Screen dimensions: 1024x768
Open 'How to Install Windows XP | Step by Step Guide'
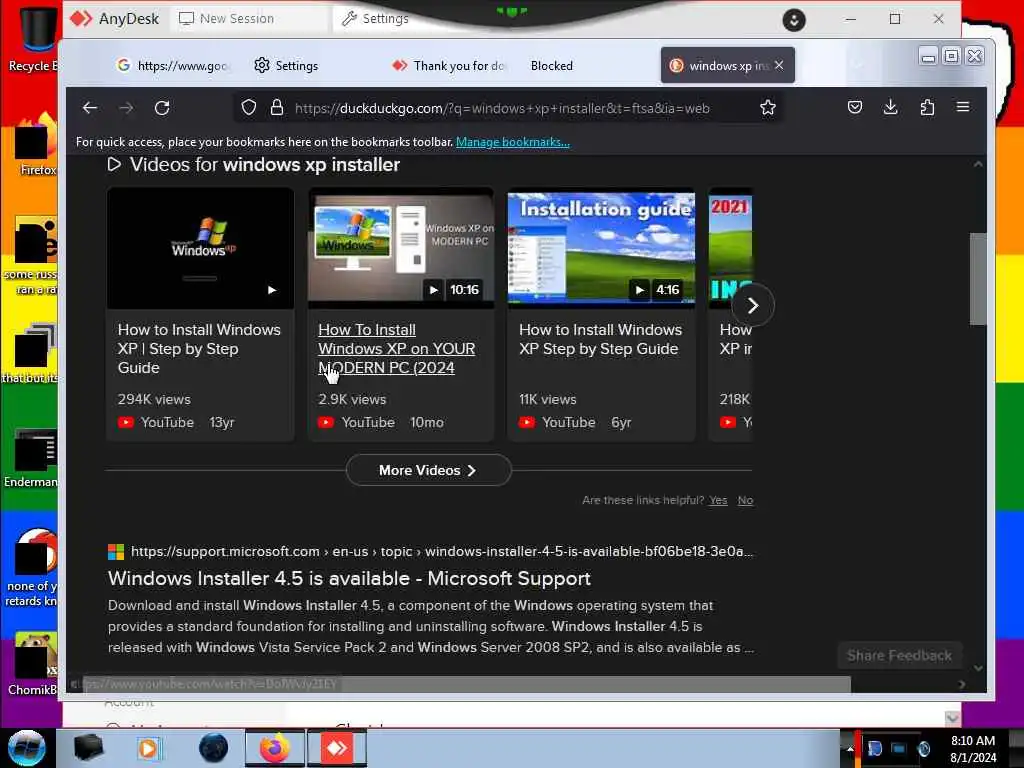[x=199, y=349]
